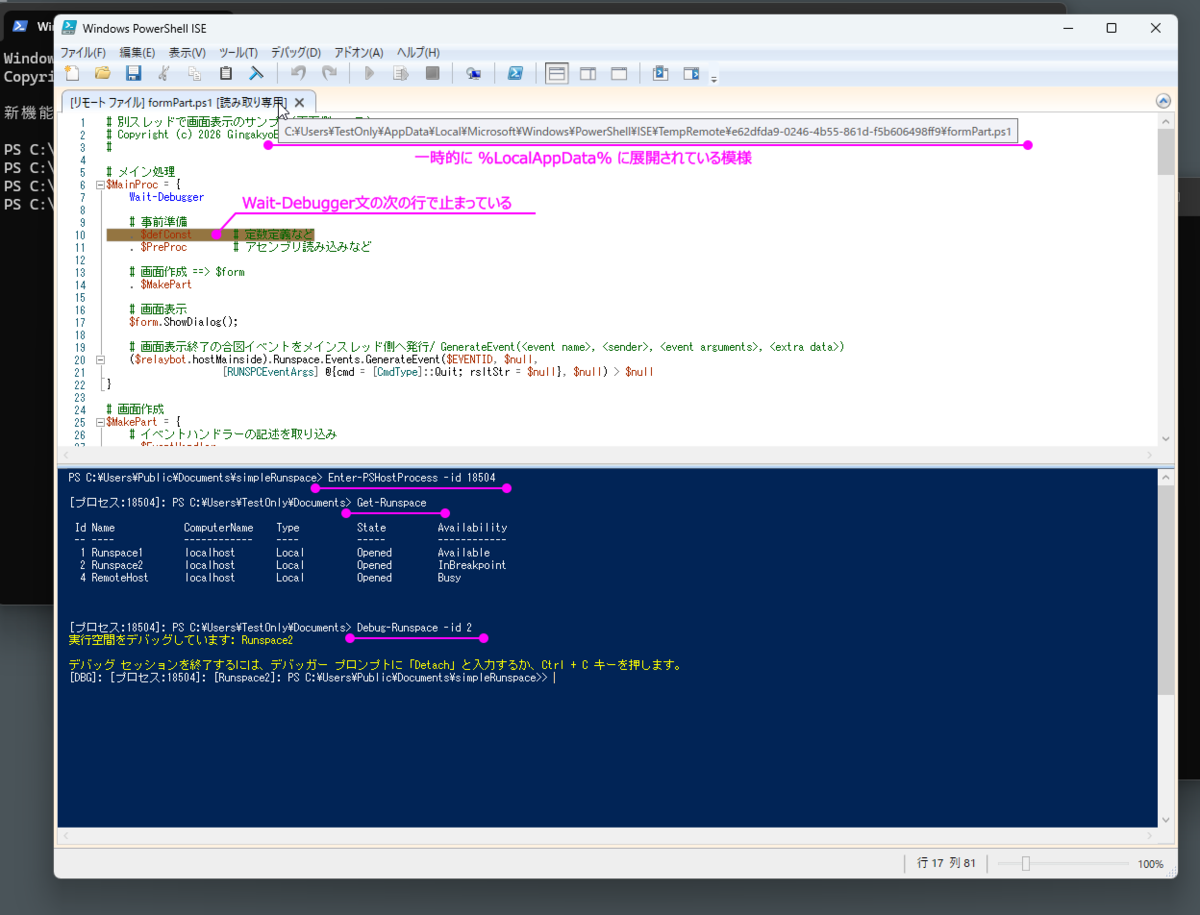Click the Show Command window icon
The image size is (1200, 915).
660,73
